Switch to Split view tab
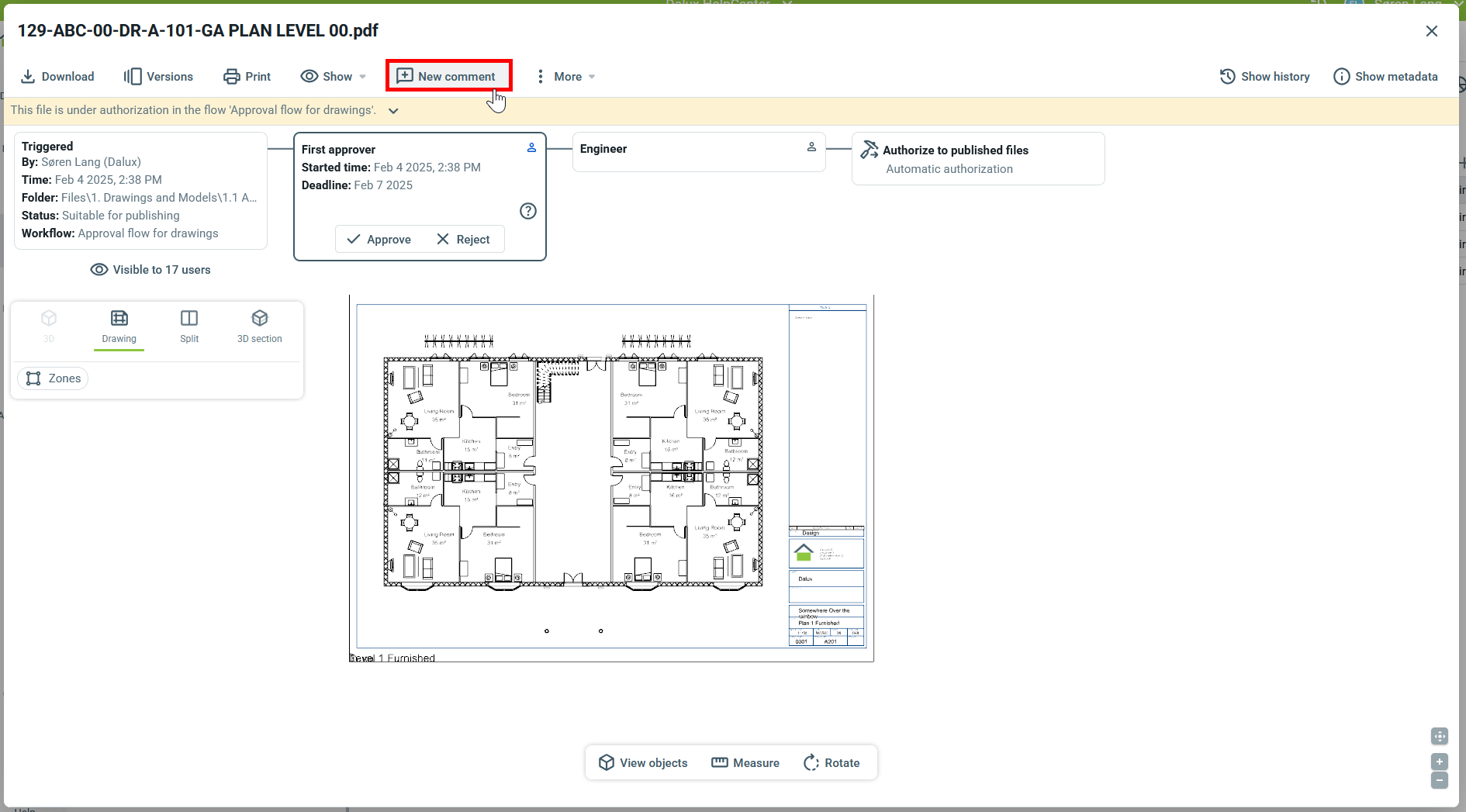Image resolution: width=1466 pixels, height=812 pixels. [x=189, y=326]
